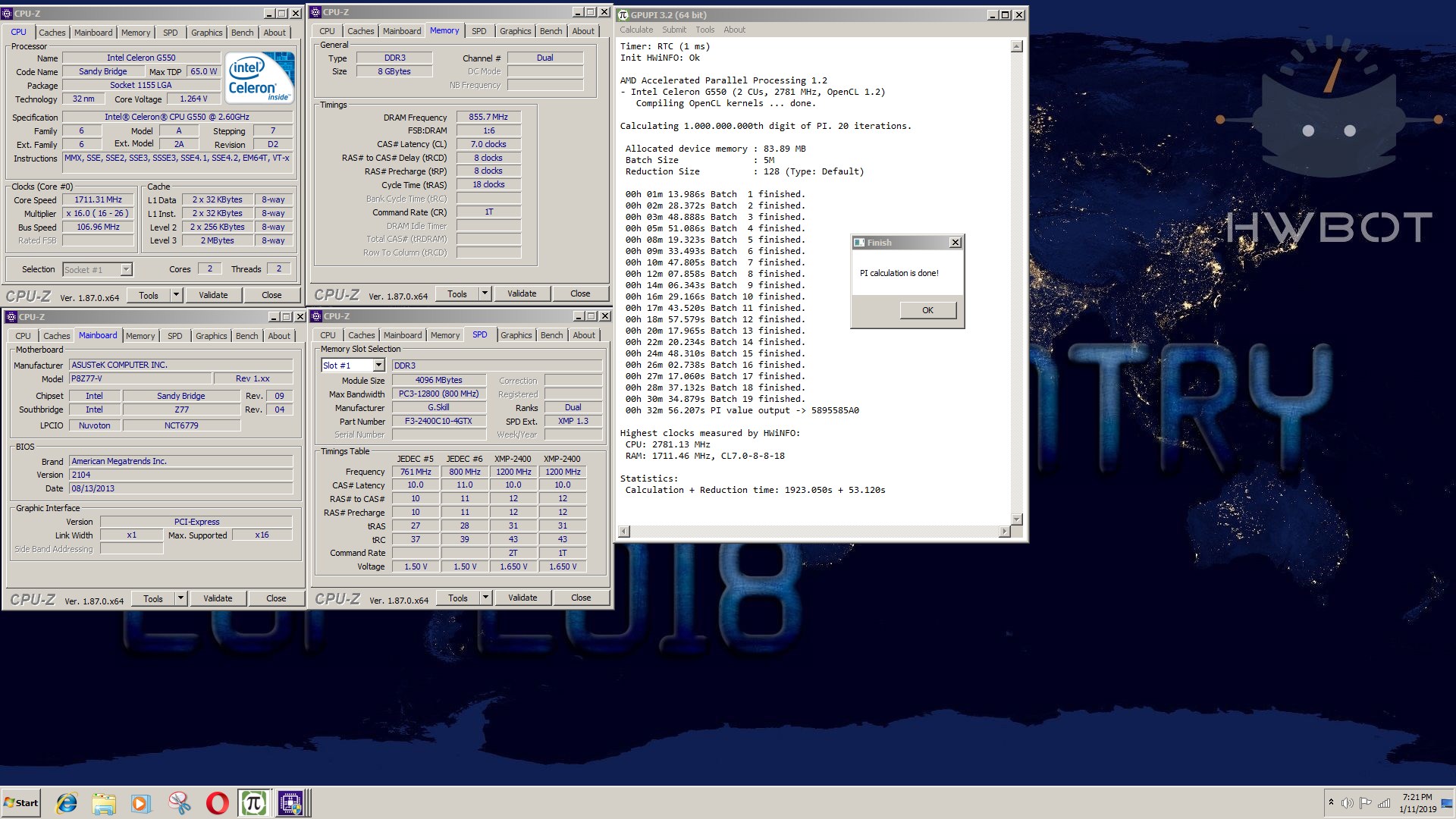
Task: Click the Start button
Action: click(x=21, y=803)
